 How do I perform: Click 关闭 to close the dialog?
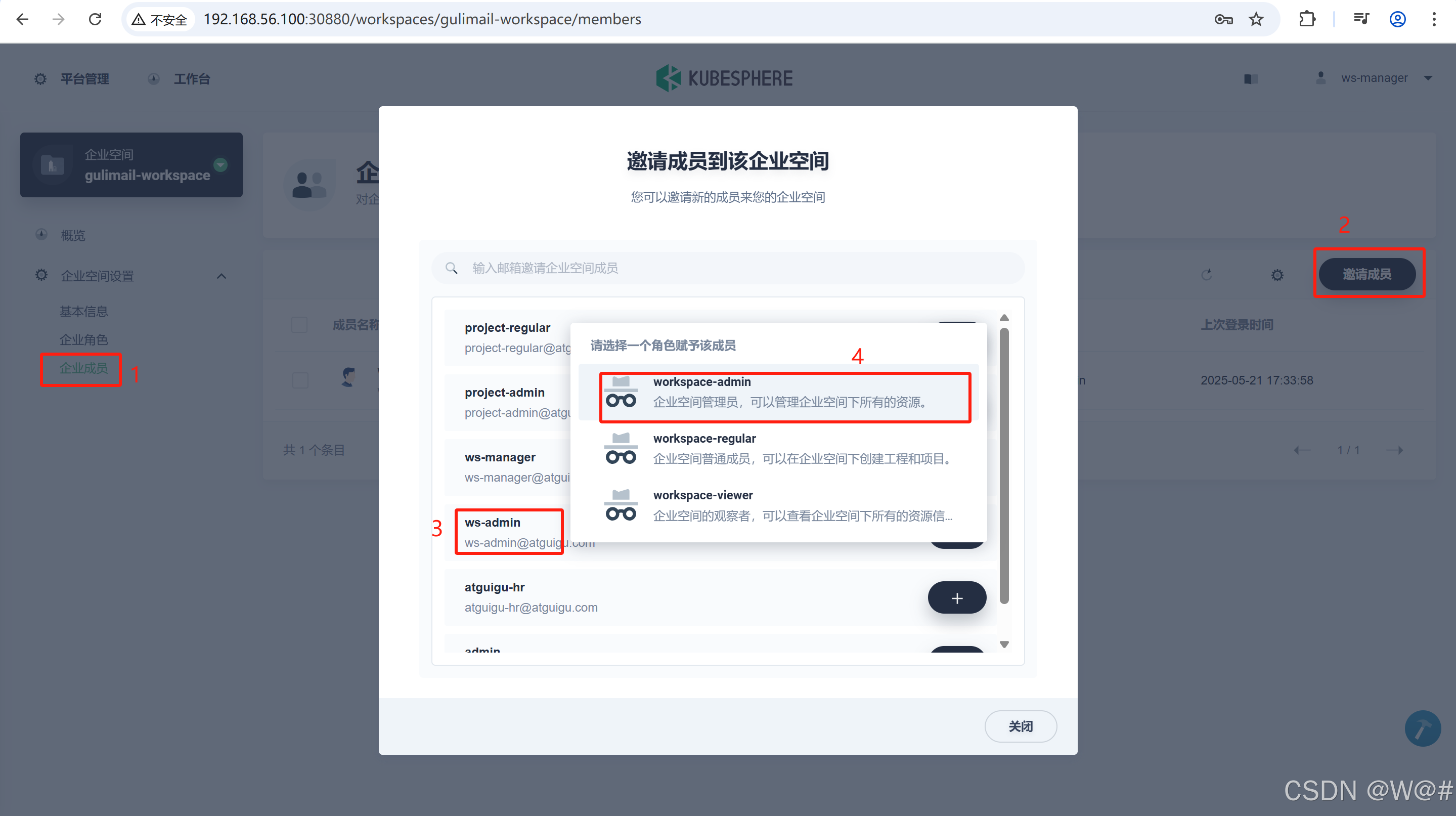1020,726
